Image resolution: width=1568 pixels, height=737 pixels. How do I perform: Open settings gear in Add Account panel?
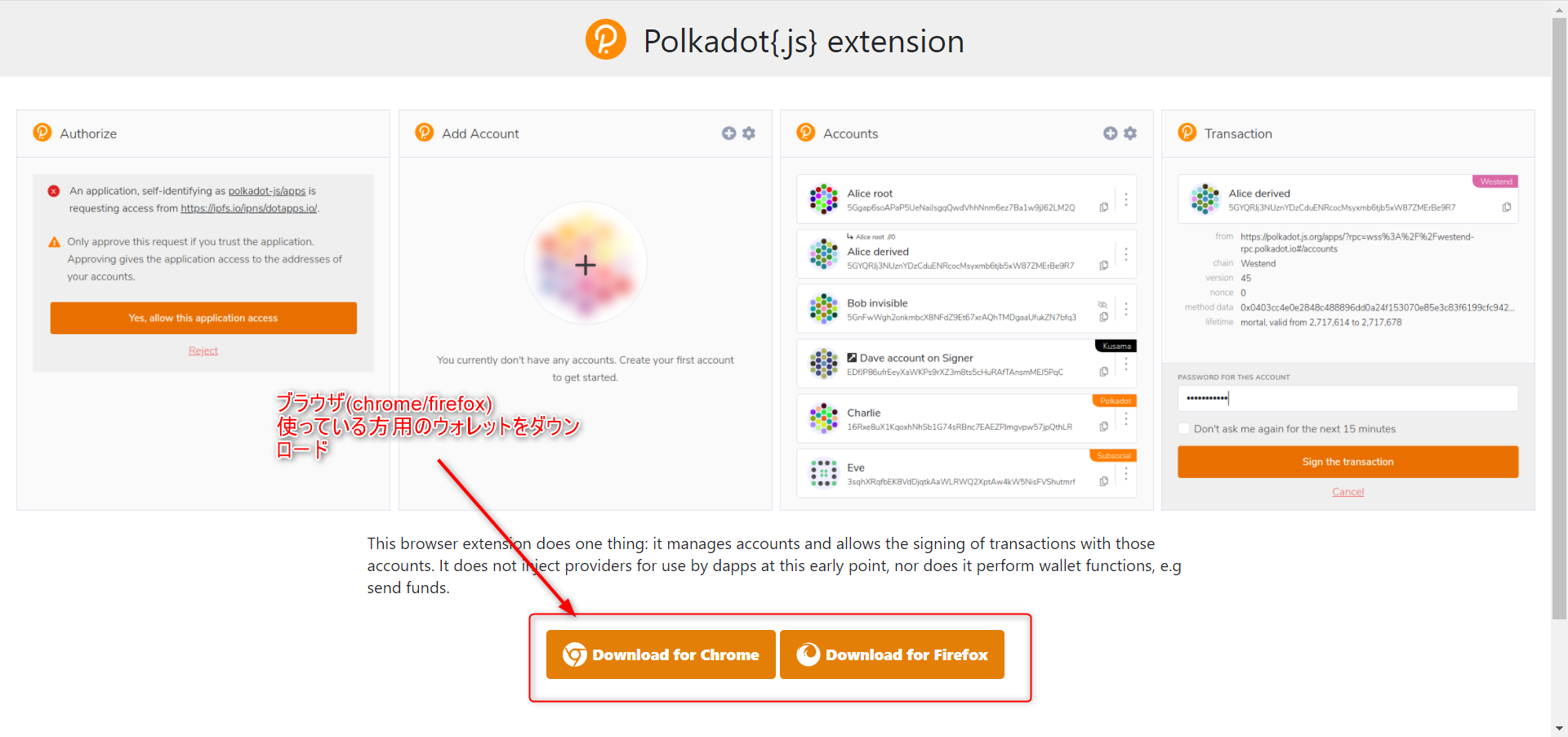pyautogui.click(x=749, y=133)
